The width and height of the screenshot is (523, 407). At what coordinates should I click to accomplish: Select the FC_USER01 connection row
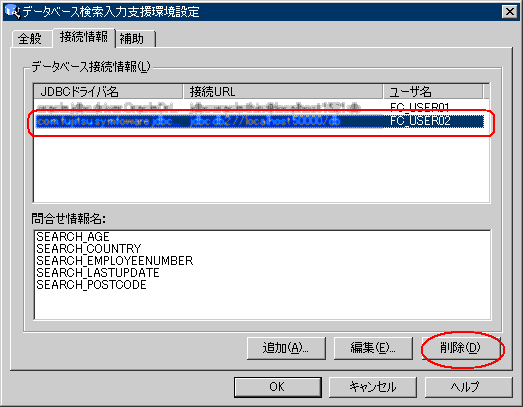point(259,107)
